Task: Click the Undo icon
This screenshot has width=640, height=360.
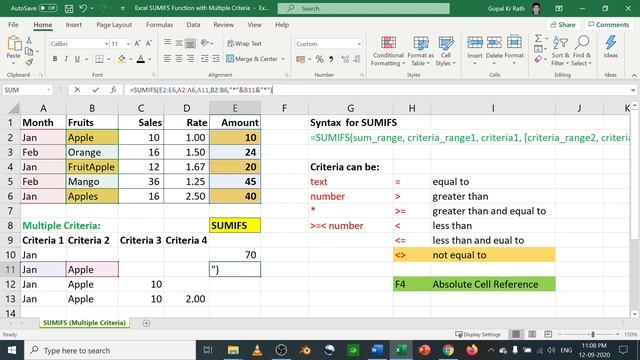Action: click(x=83, y=8)
